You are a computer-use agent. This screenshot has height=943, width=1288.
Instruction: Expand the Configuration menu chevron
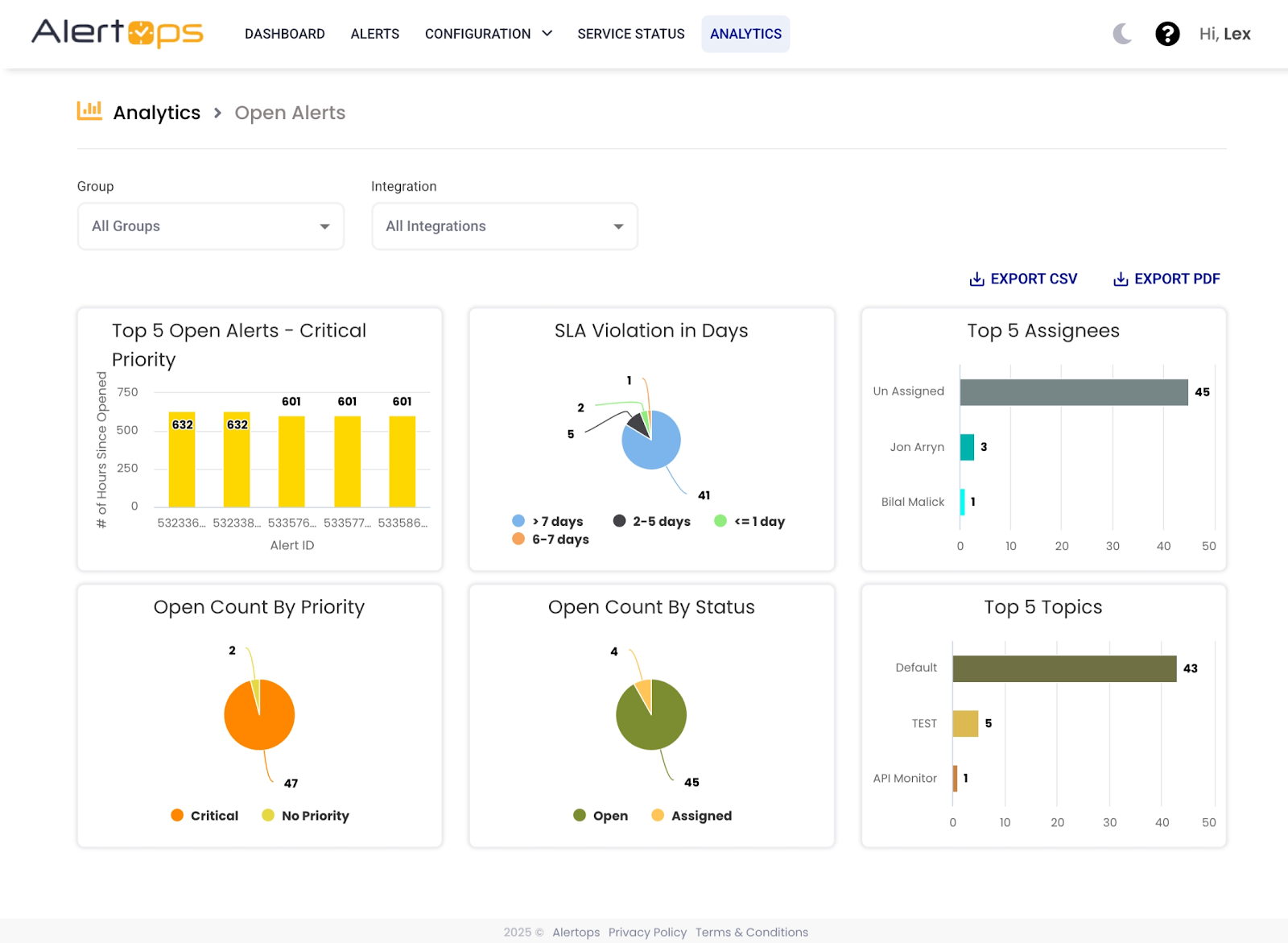point(547,34)
